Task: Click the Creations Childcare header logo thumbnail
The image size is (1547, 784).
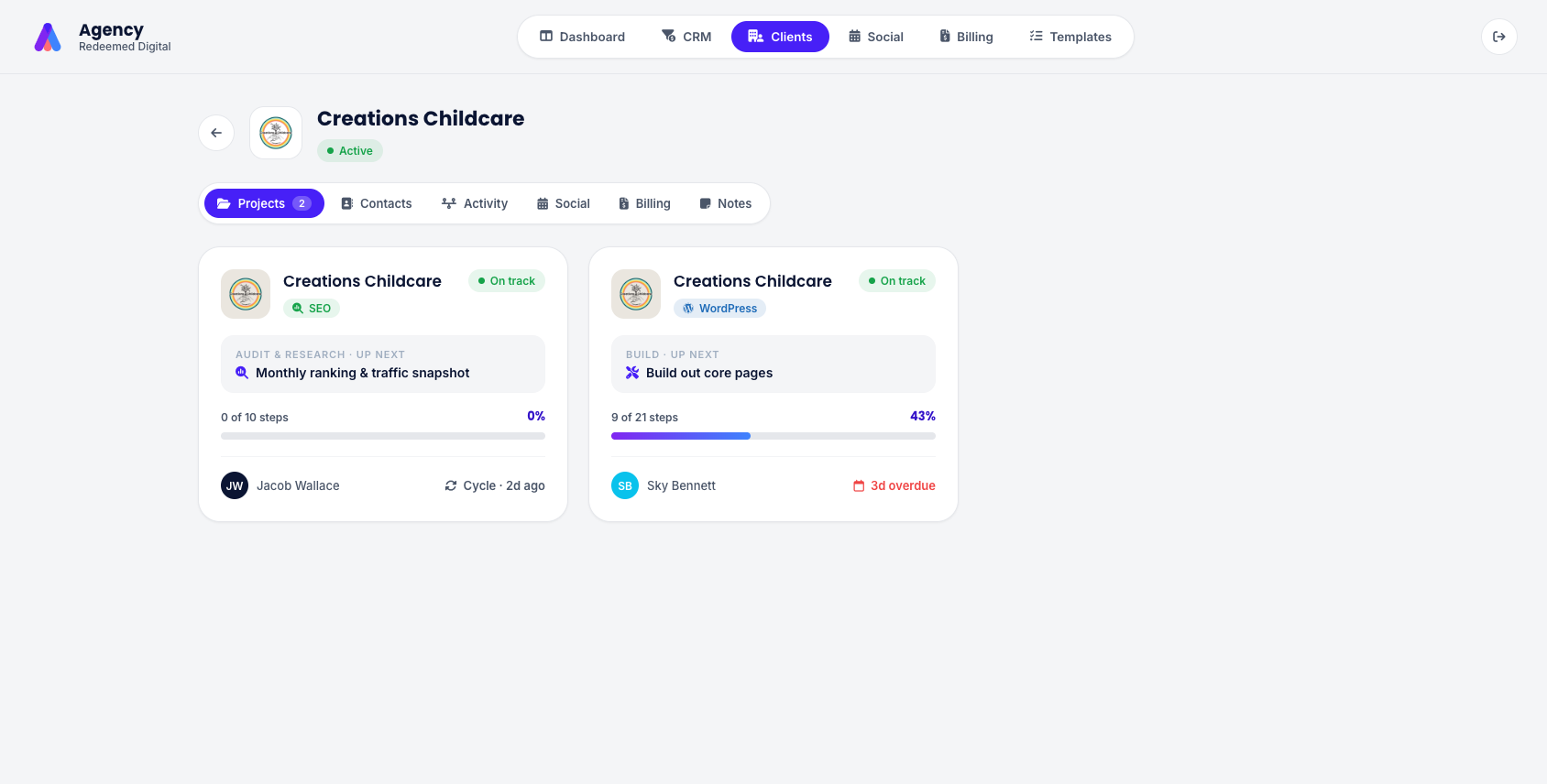Action: click(x=276, y=133)
